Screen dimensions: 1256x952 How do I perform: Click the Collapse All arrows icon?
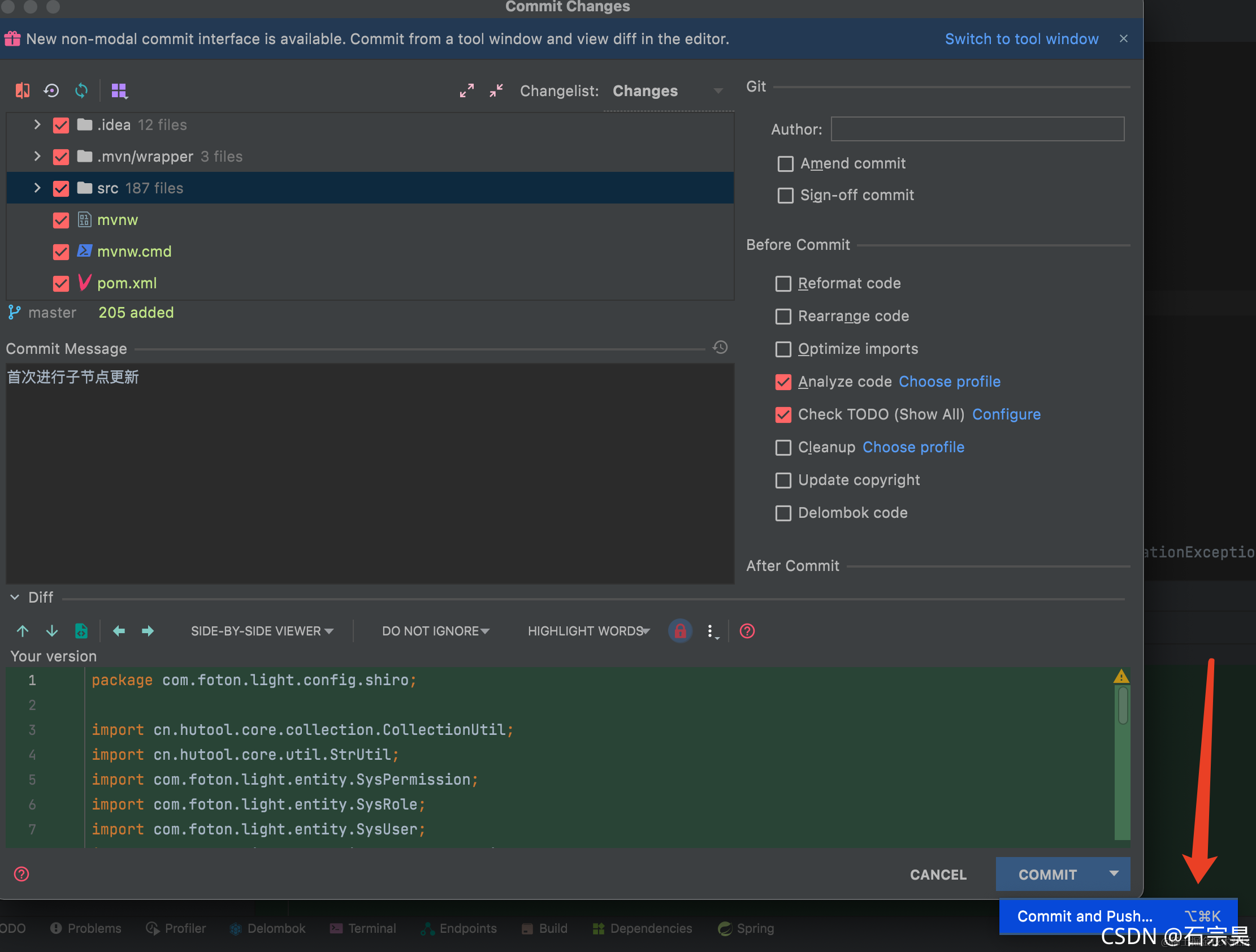(x=496, y=90)
